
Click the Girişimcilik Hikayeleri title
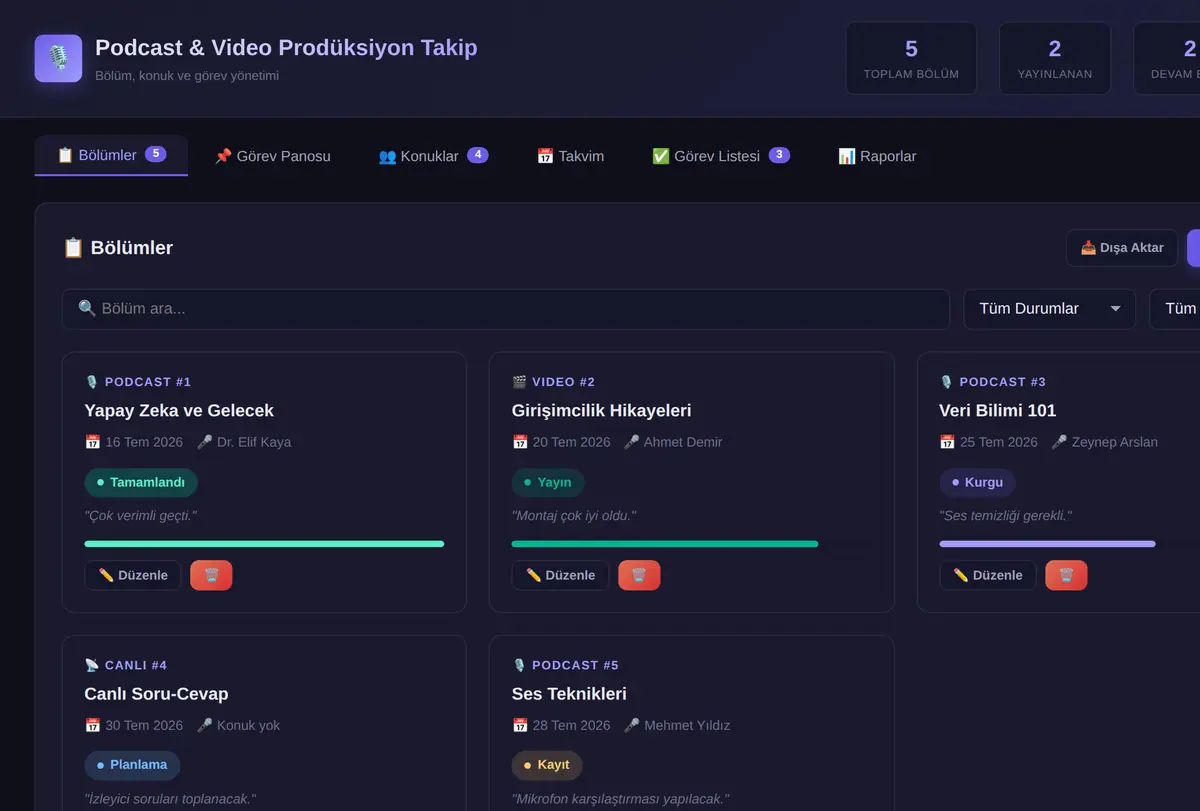[x=602, y=411]
